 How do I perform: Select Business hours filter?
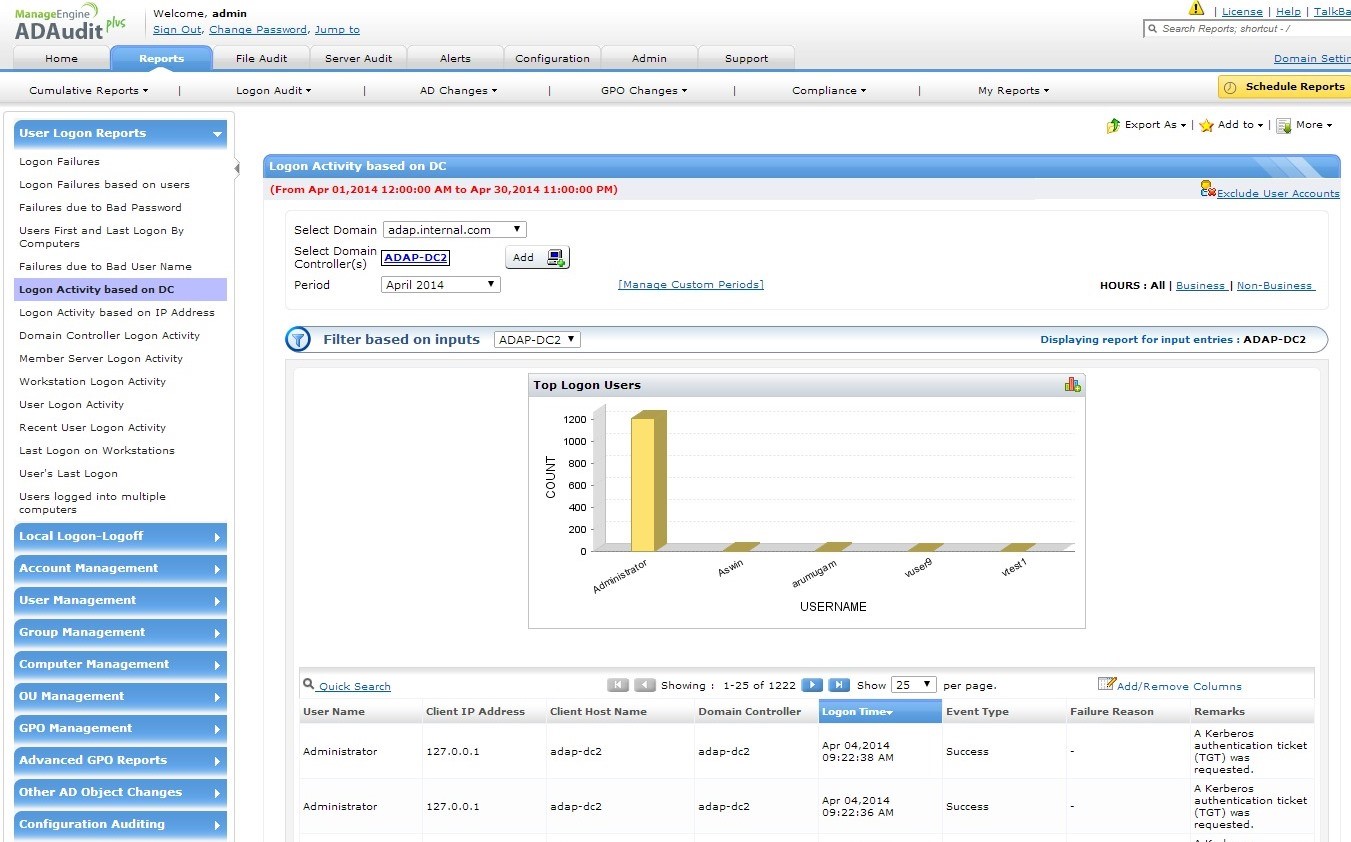tap(1200, 285)
